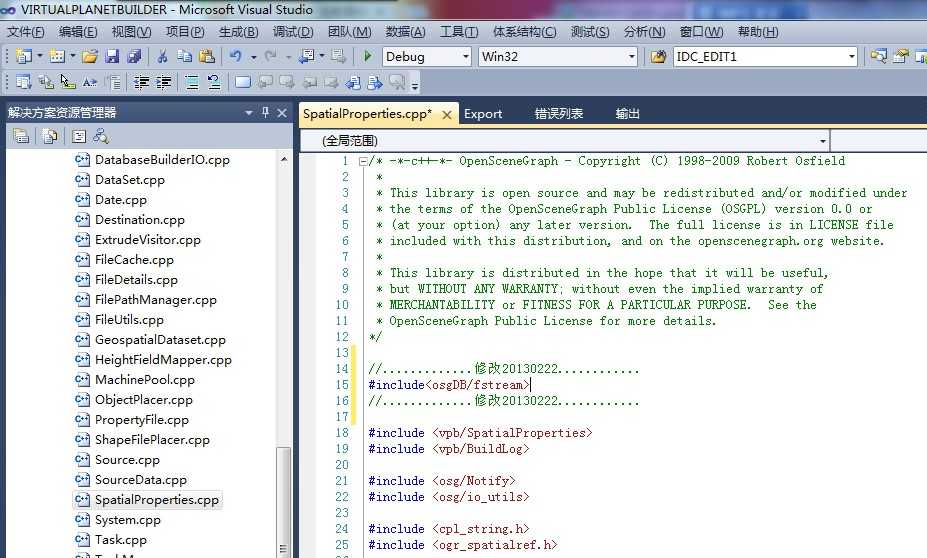Open the Debug configuration dropdown
927x558 pixels.
(x=466, y=57)
